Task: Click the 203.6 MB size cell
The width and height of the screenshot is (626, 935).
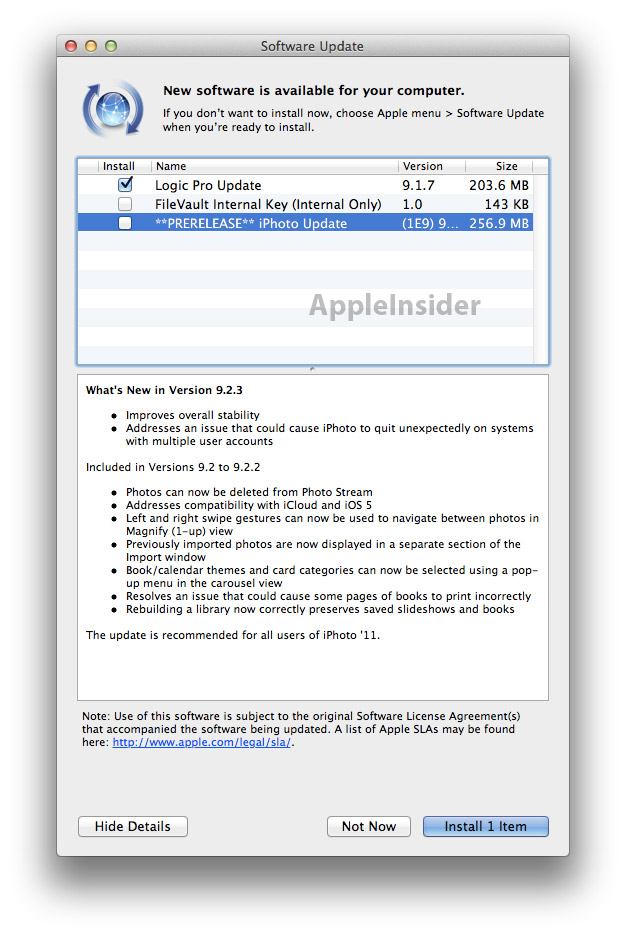Action: (499, 185)
